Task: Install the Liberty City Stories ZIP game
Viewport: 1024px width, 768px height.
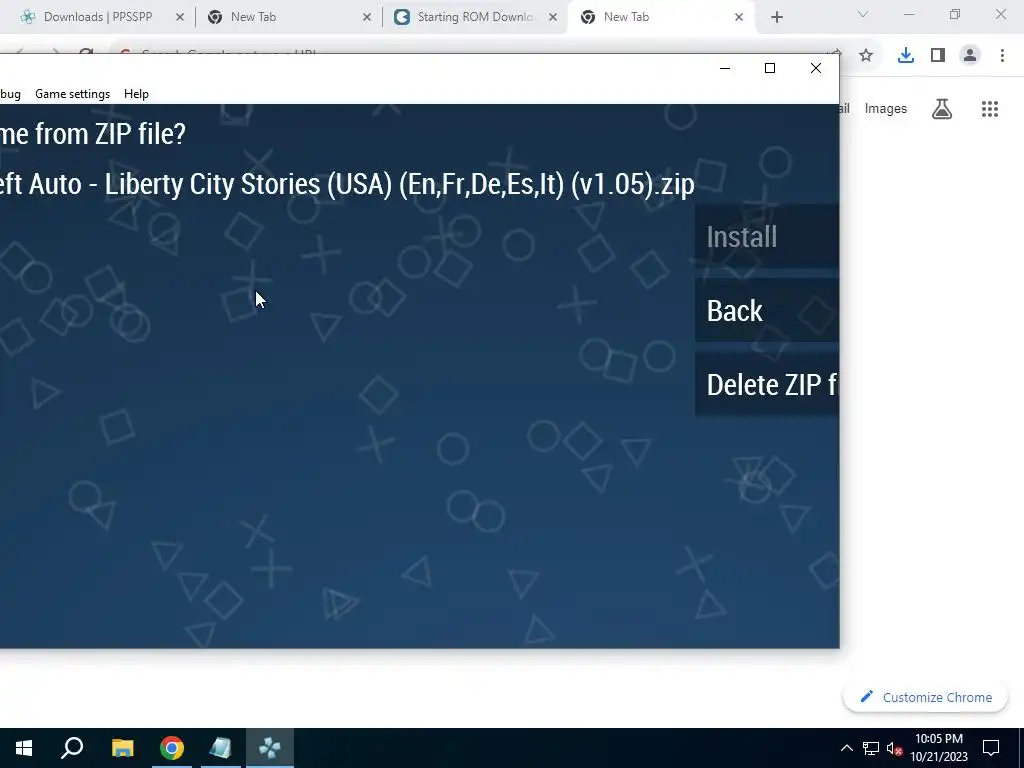Action: pos(767,236)
